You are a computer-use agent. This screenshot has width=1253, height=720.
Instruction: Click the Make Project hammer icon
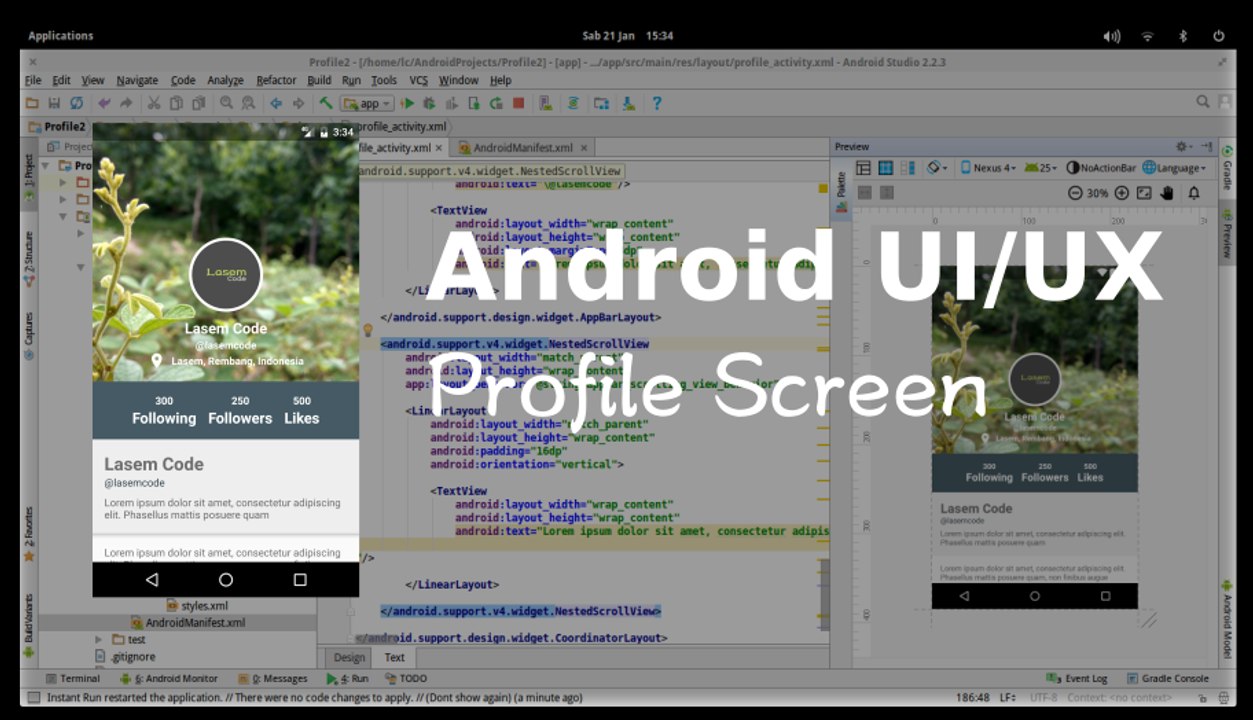[x=326, y=103]
